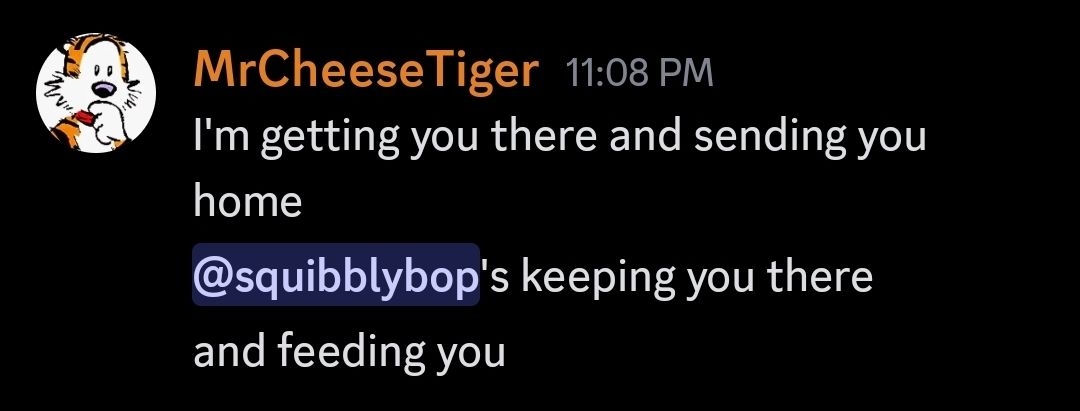Screen dimensions: 1080x411
Task: Click the 's right after the mention
Action: [495, 277]
